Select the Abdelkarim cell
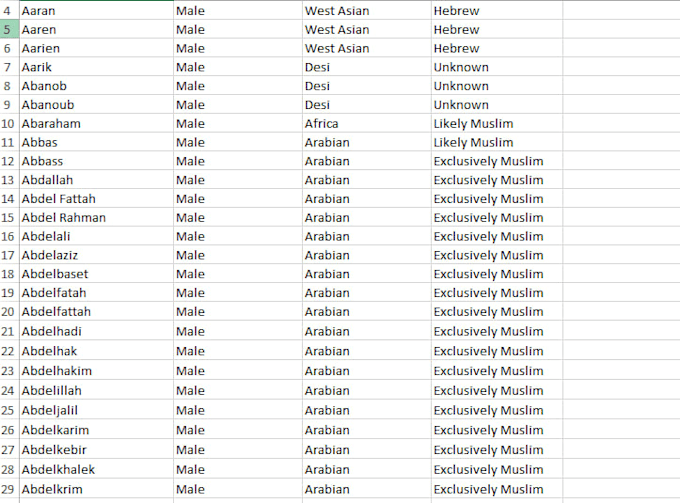 pos(96,430)
